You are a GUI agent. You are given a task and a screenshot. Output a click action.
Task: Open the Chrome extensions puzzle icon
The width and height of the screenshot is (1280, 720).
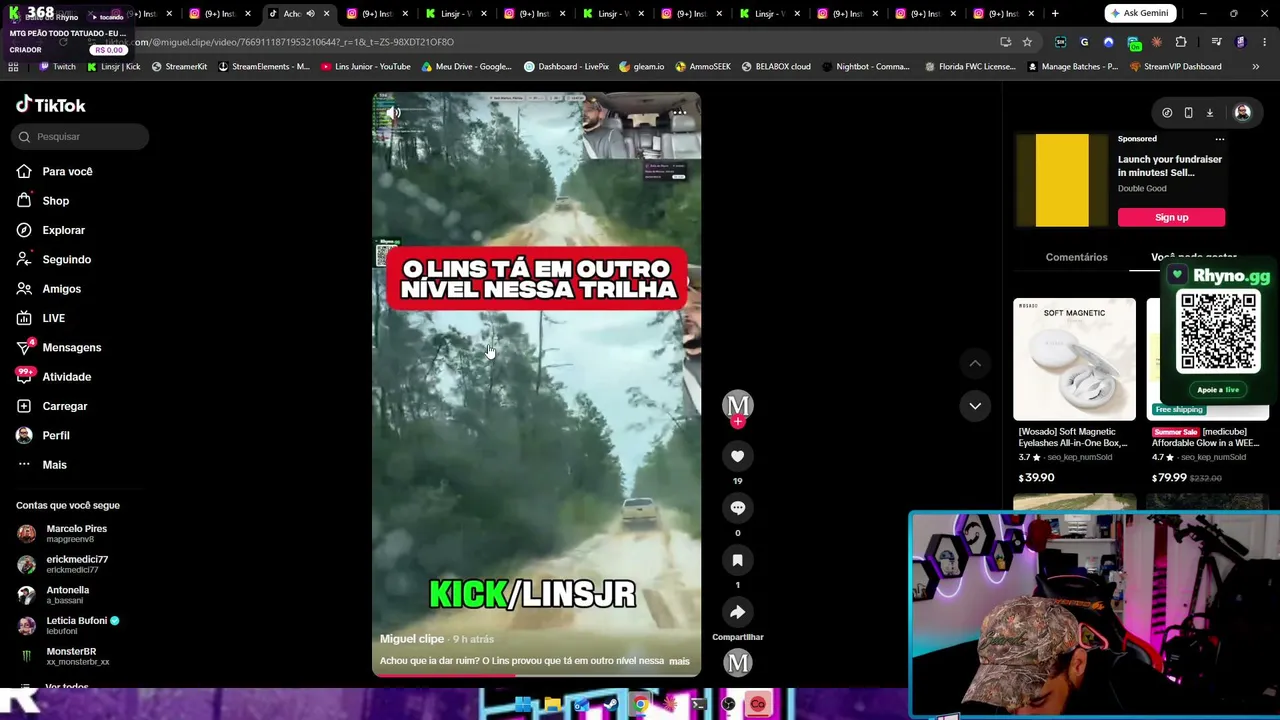(1181, 42)
